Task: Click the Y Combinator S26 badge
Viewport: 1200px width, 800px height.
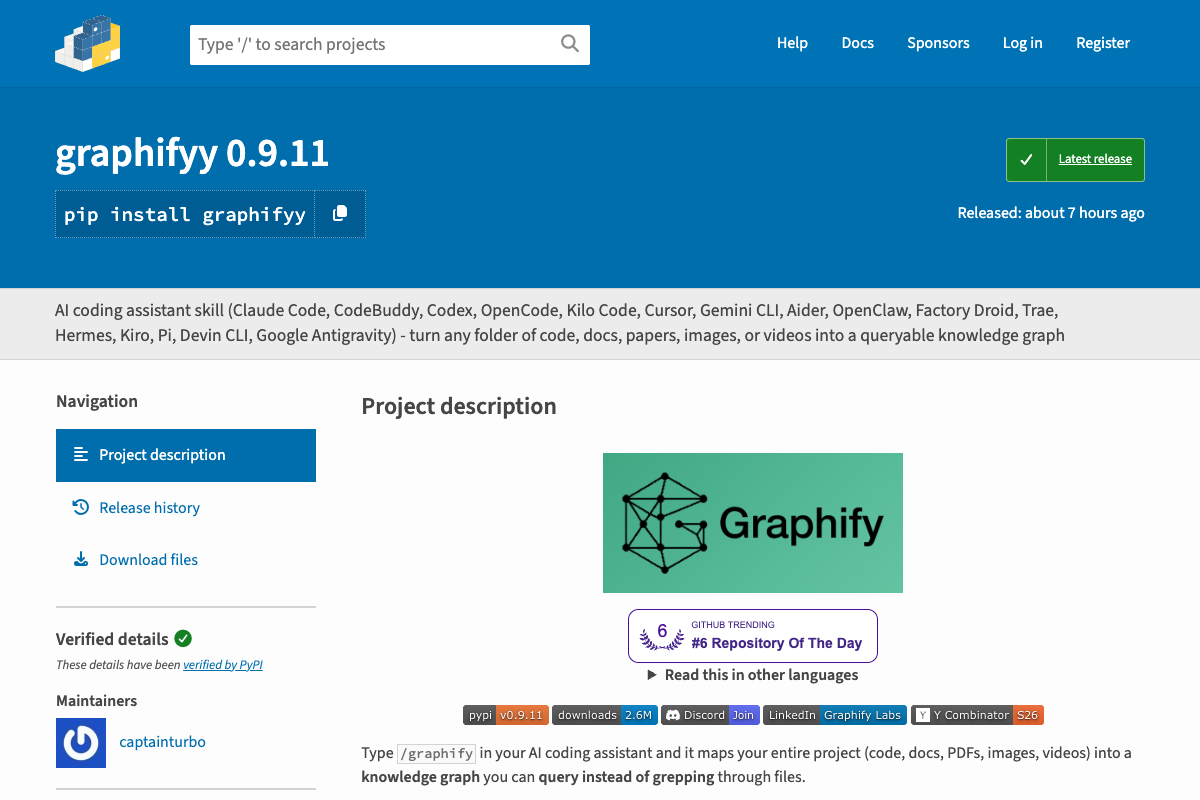Action: click(977, 715)
